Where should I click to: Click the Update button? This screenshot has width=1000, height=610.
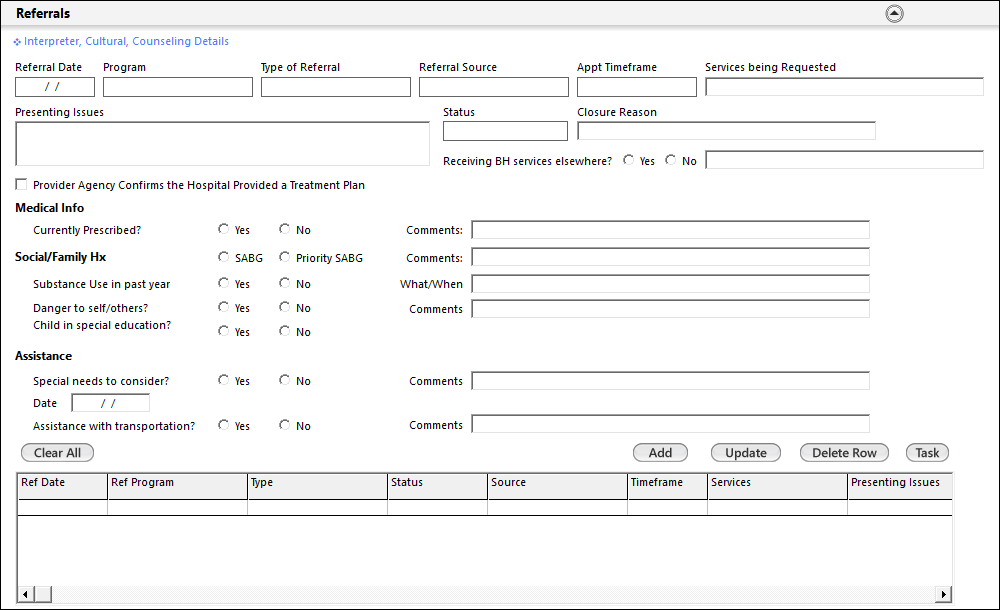(x=745, y=453)
